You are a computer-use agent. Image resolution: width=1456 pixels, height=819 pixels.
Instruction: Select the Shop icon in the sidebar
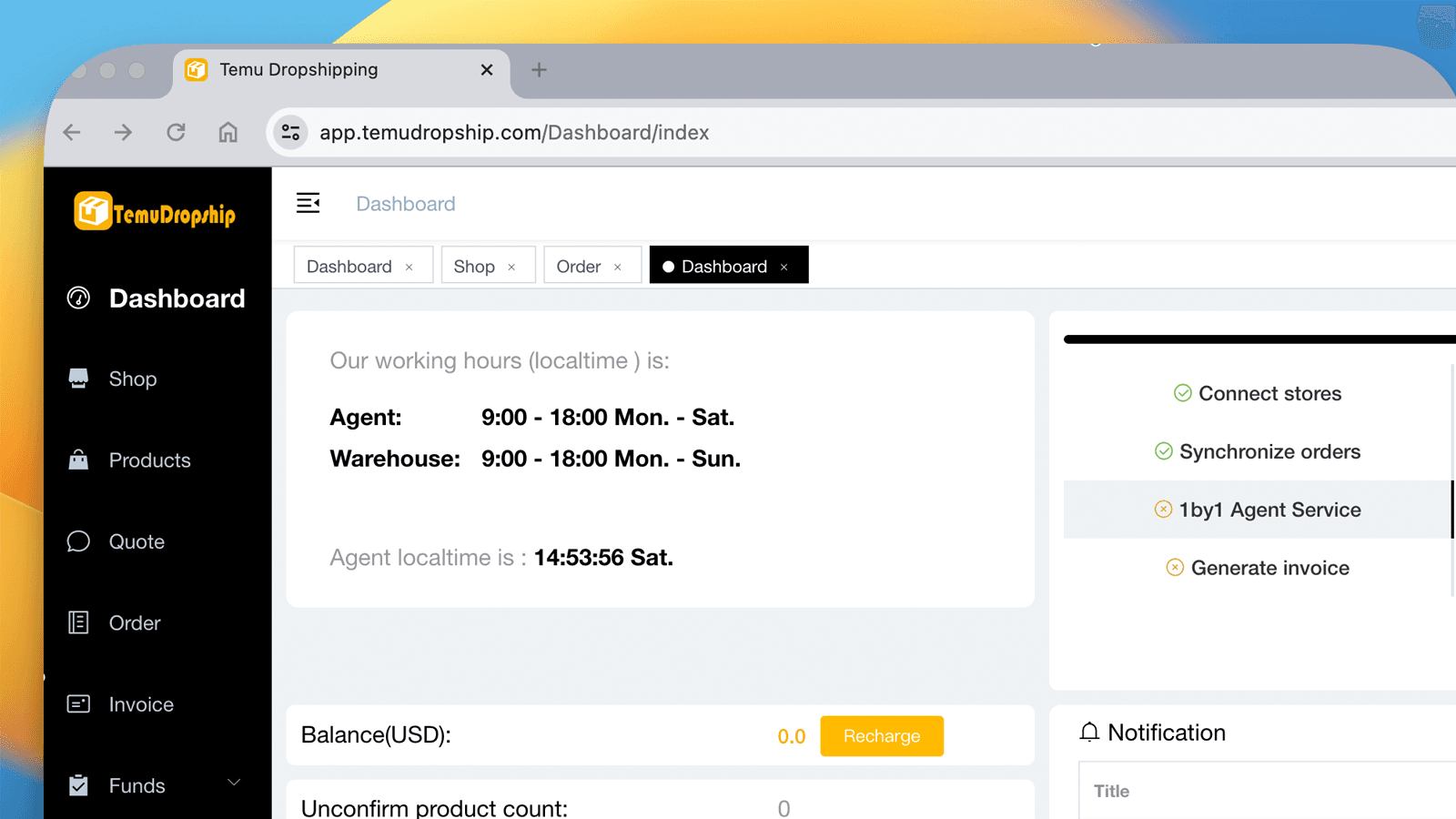tap(79, 378)
